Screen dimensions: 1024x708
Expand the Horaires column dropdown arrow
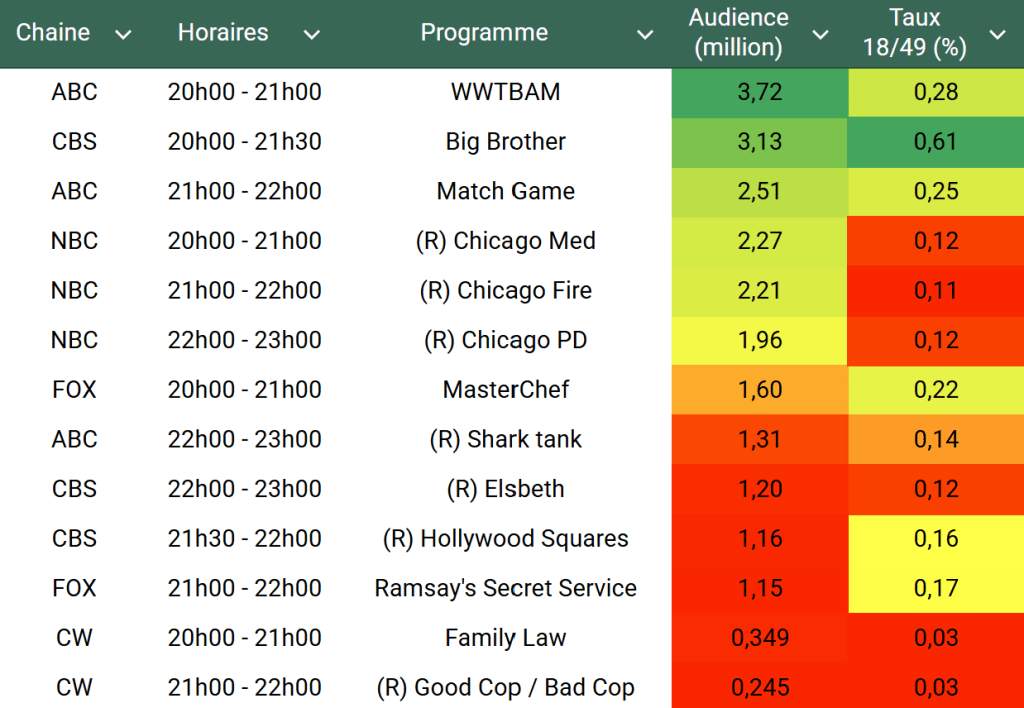click(312, 35)
